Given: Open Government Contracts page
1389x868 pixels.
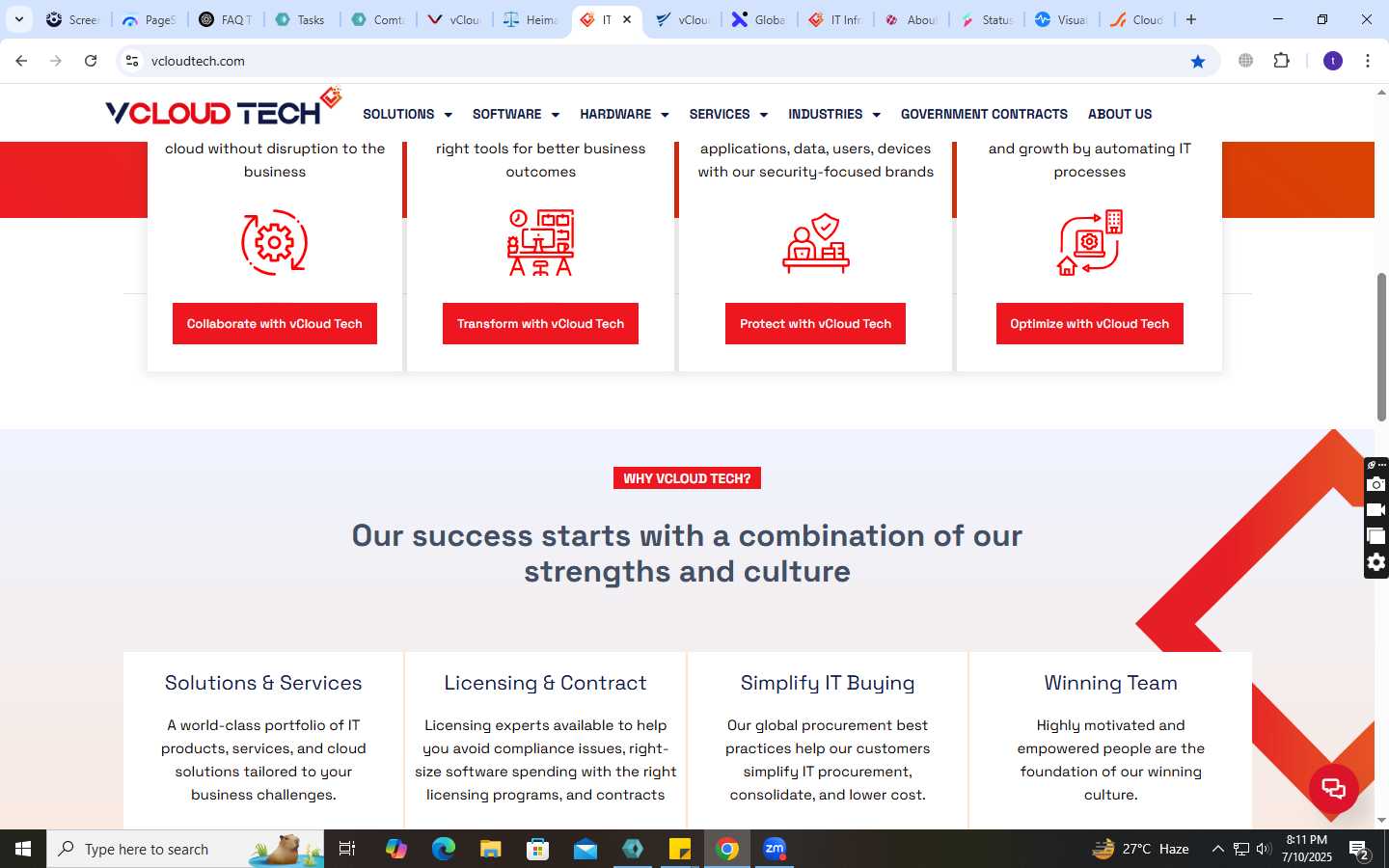Looking at the screenshot, I should [x=984, y=114].
